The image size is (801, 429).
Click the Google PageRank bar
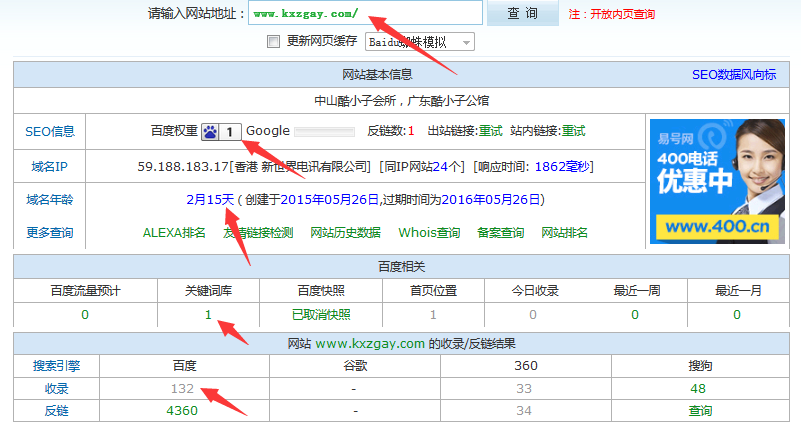pyautogui.click(x=324, y=132)
